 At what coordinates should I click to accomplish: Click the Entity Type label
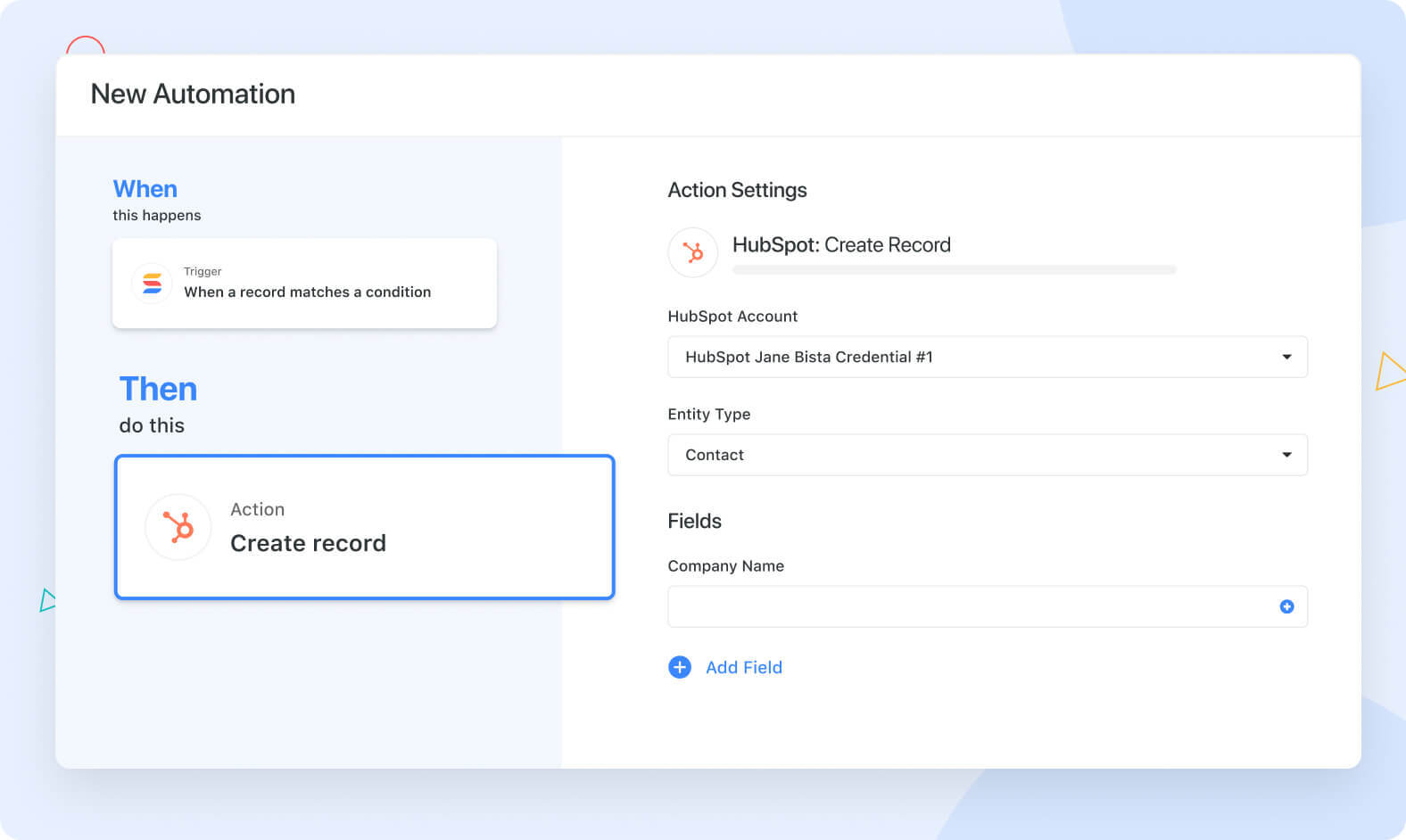[709, 414]
